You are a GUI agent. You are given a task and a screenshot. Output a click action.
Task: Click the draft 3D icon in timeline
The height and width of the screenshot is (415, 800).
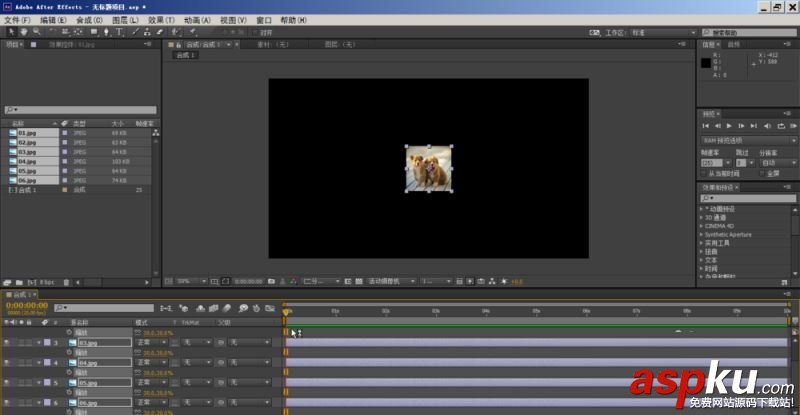184,308
